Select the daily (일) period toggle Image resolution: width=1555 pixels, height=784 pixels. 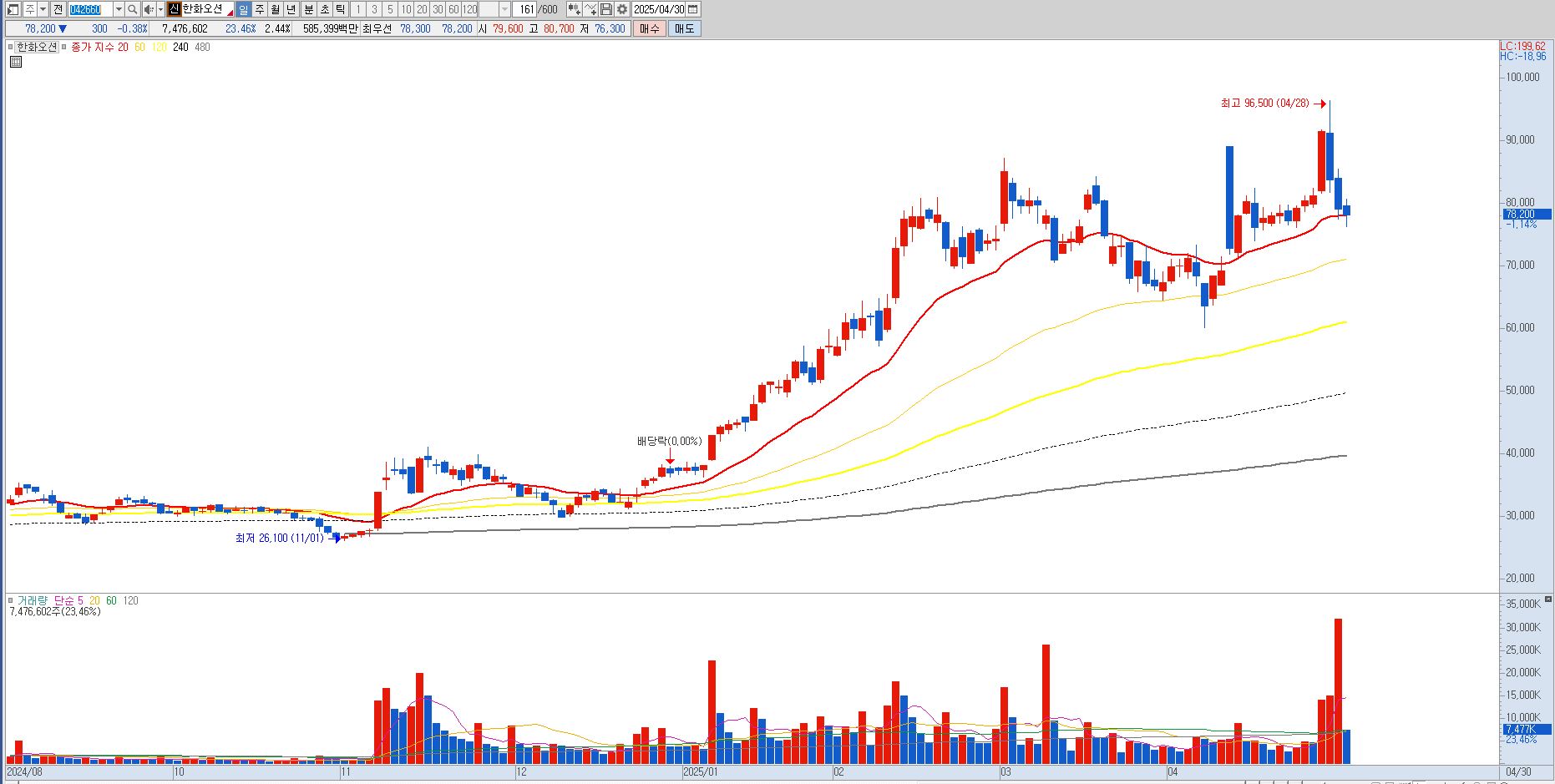pos(243,9)
